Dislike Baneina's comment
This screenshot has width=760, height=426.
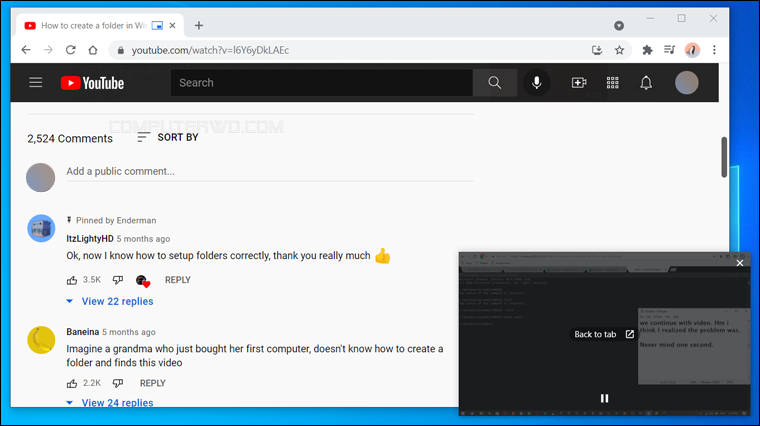pyautogui.click(x=118, y=383)
